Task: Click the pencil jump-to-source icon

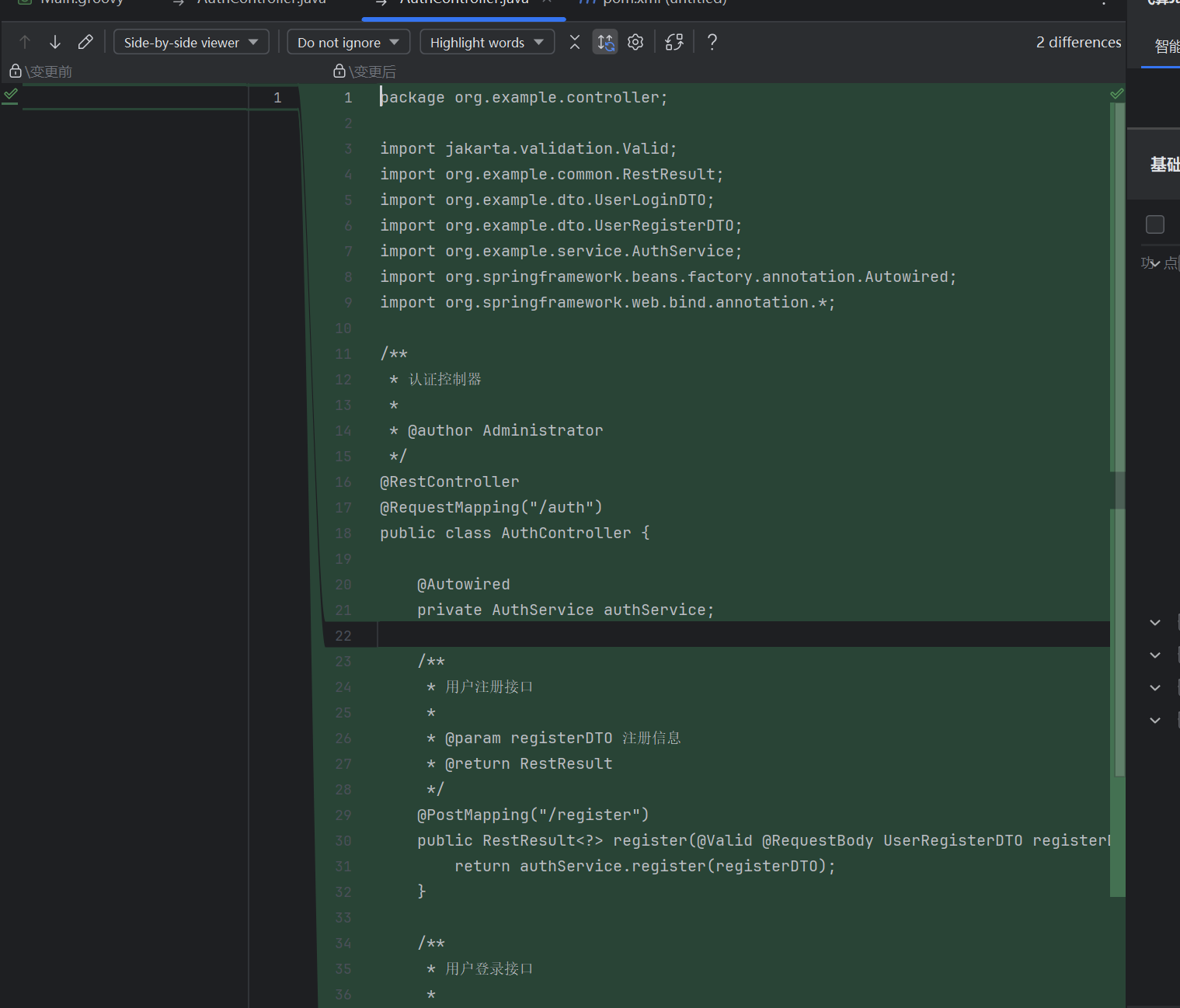Action: (85, 42)
